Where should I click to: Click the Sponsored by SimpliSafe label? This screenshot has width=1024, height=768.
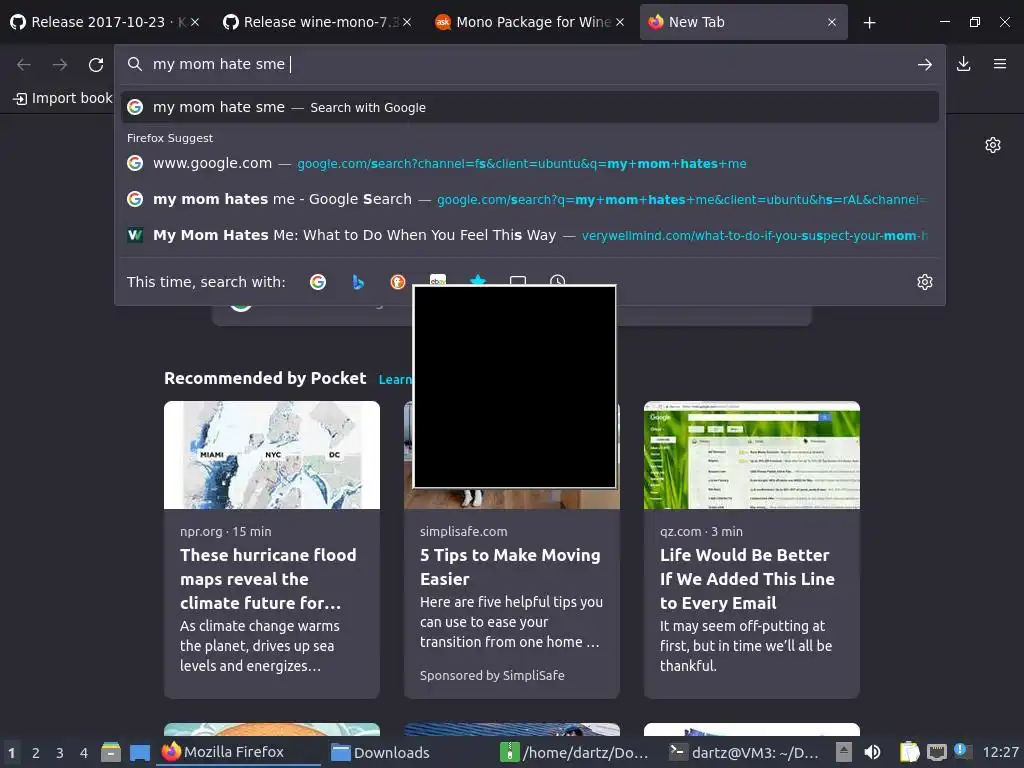pos(492,675)
